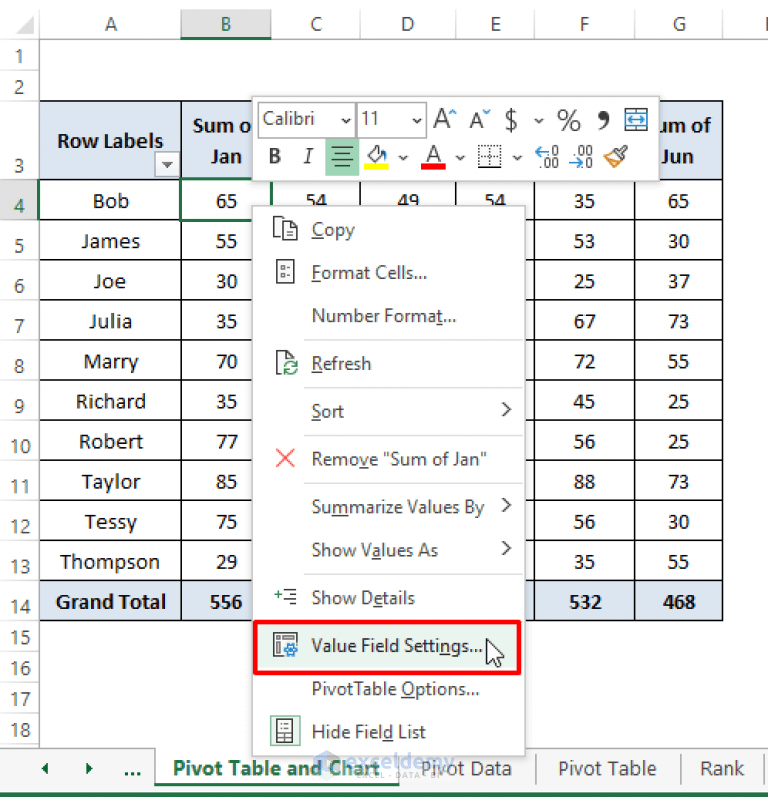
Task: Click the Value Field Settings icon
Action: pos(285,645)
